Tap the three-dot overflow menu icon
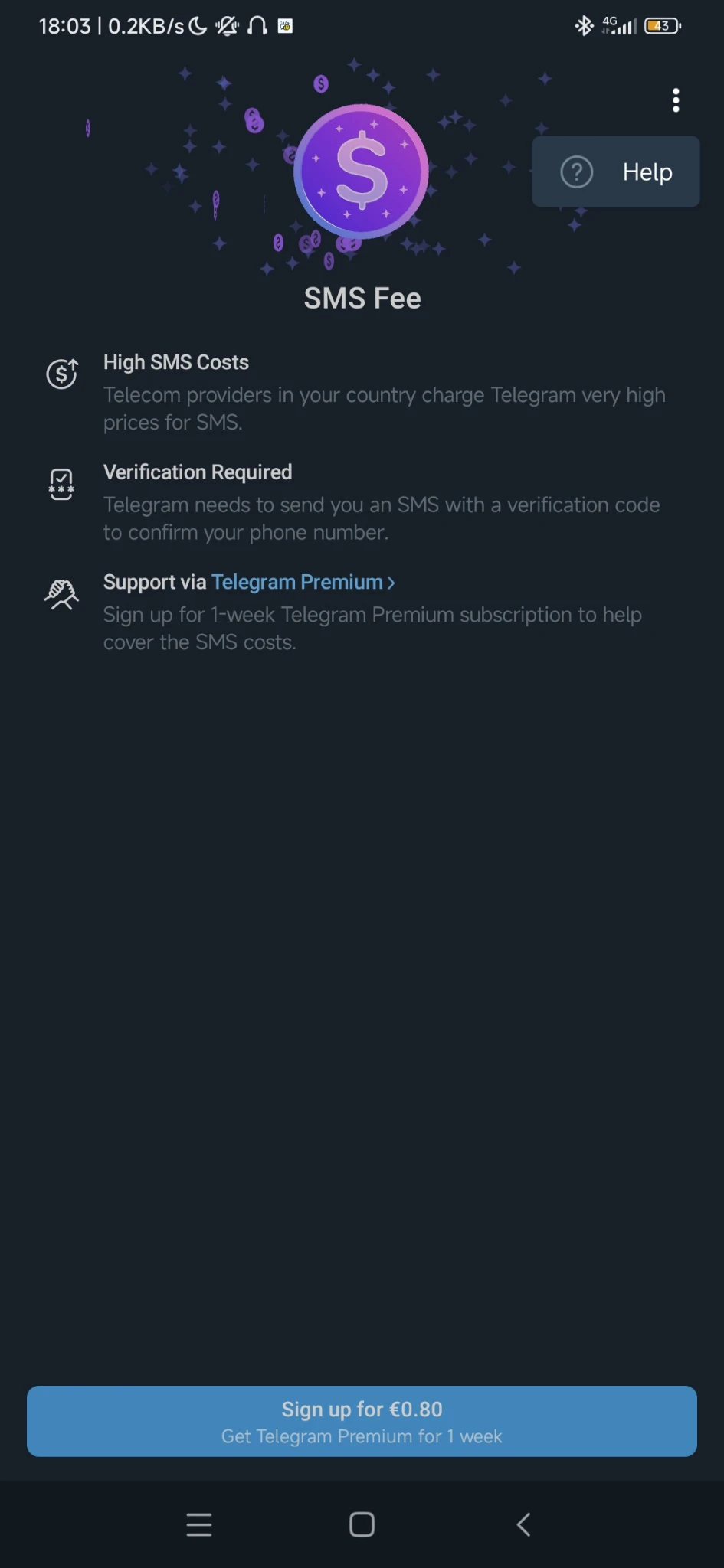The image size is (724, 1568). click(676, 100)
